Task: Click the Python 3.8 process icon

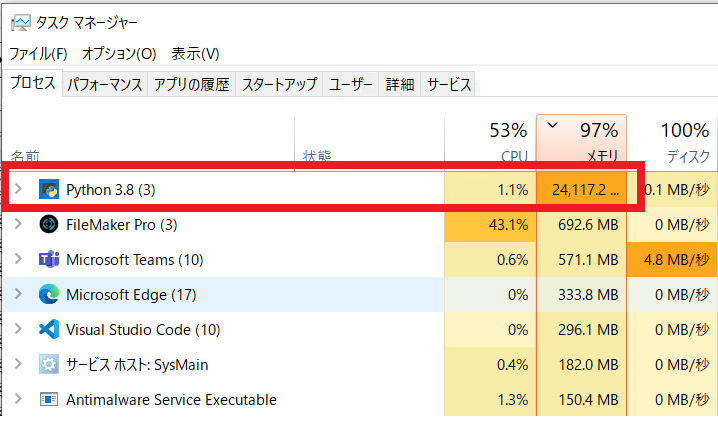Action: 49,189
